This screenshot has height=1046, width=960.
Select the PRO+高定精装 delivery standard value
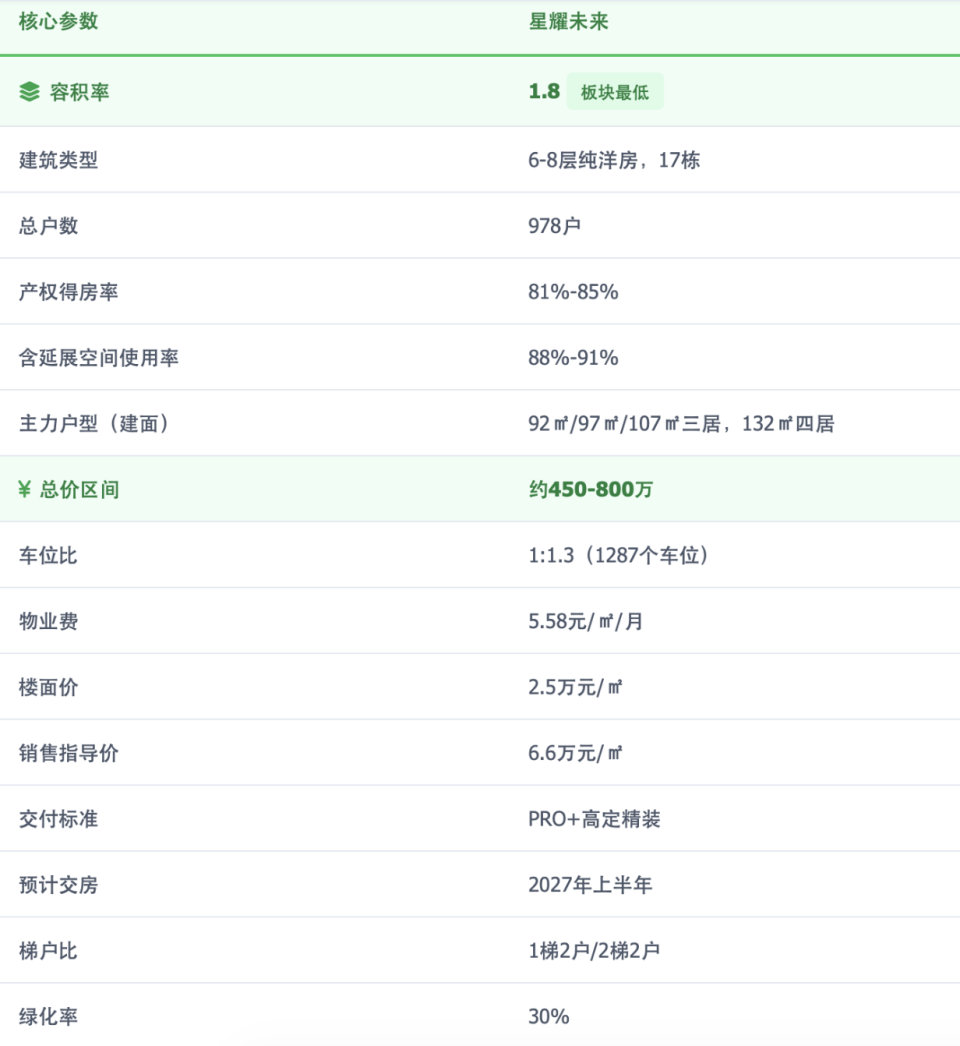594,820
